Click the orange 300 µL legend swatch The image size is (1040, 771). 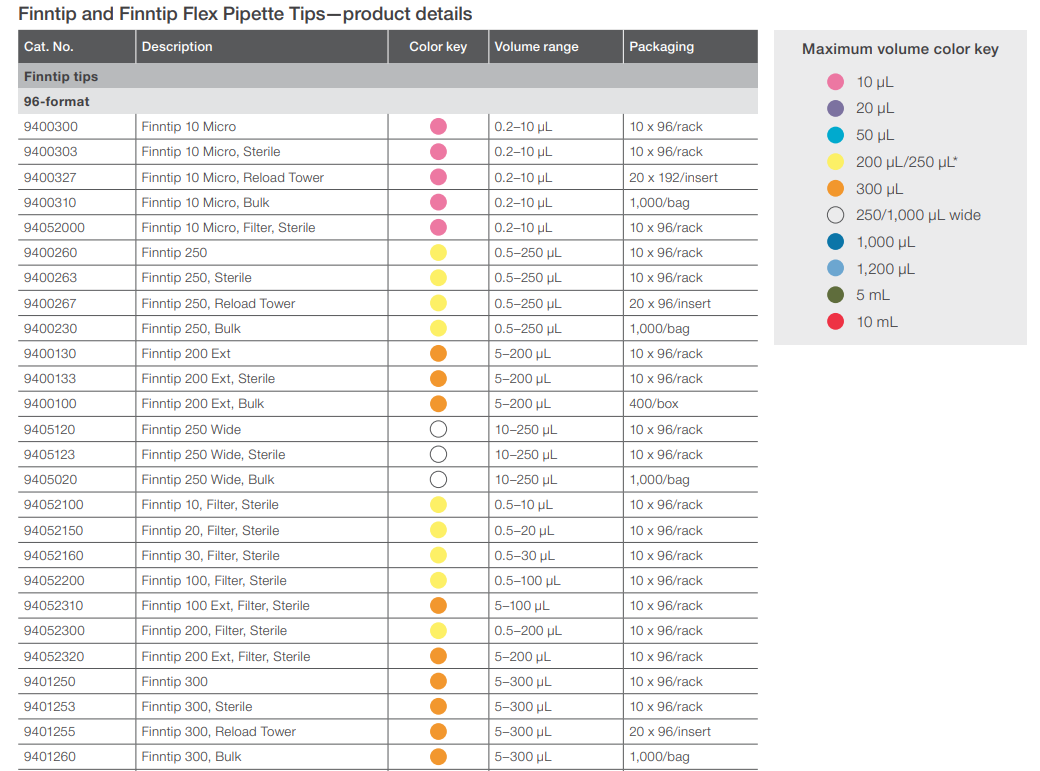835,188
